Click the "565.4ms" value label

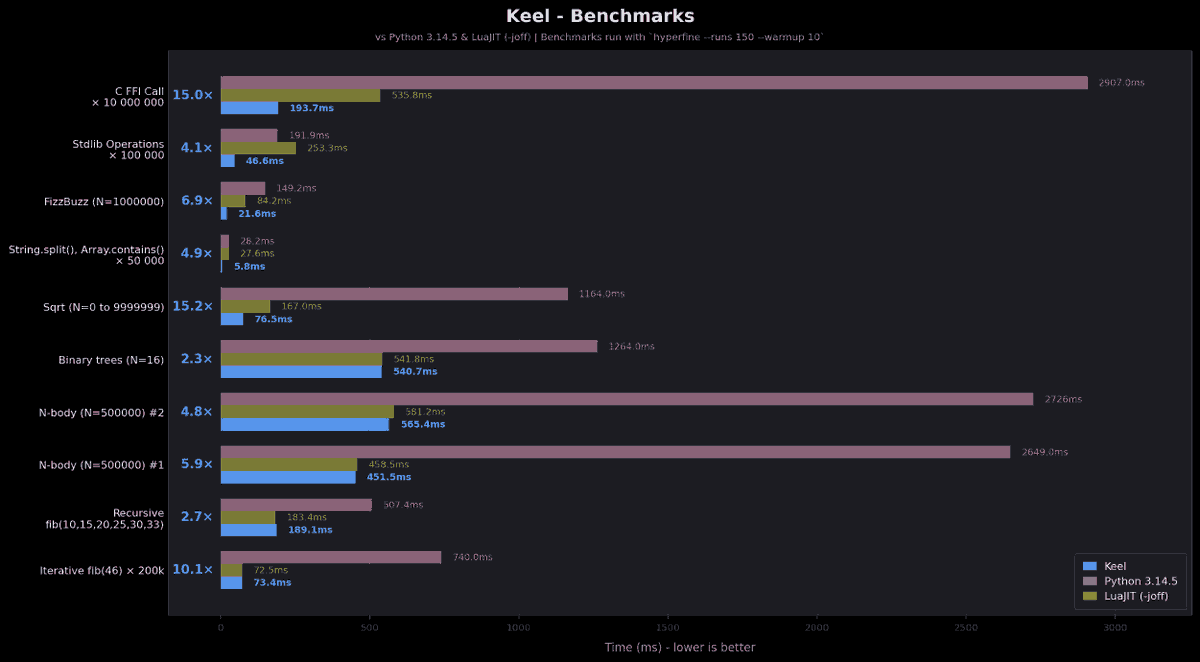point(422,425)
